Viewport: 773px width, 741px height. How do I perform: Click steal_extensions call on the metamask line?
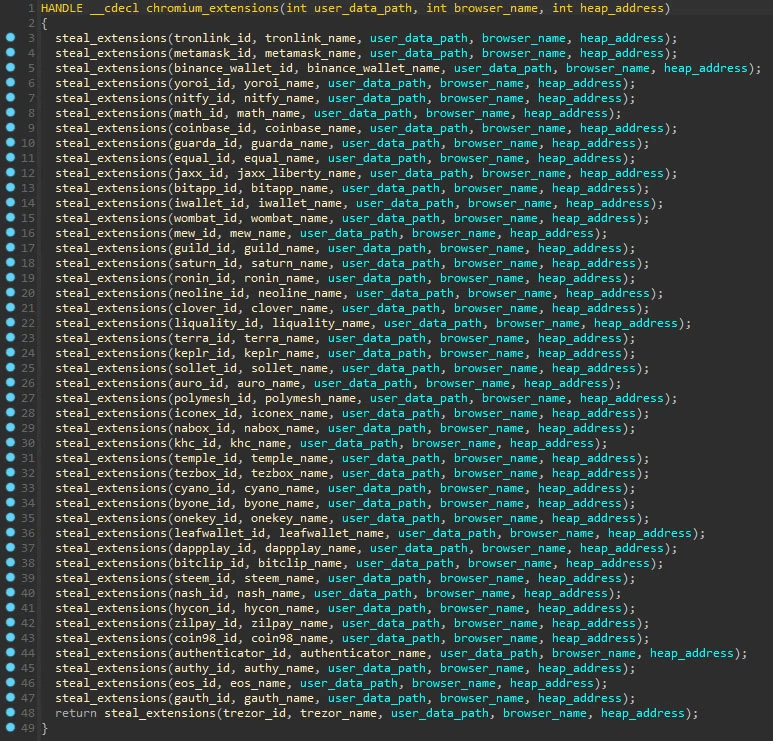coord(110,53)
